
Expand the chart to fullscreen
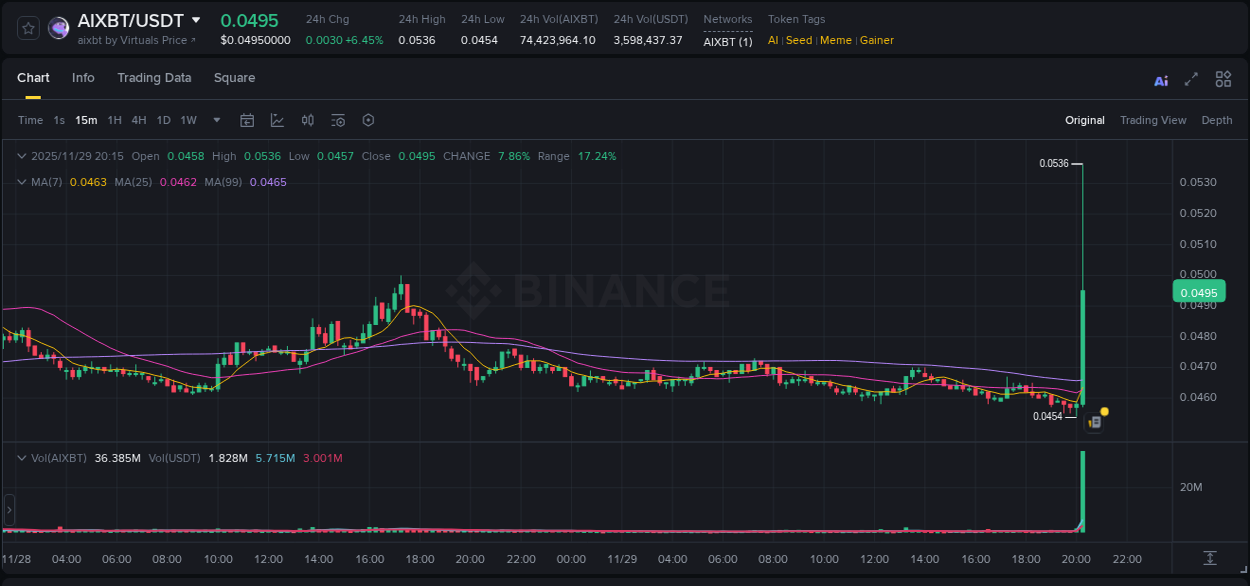1192,79
